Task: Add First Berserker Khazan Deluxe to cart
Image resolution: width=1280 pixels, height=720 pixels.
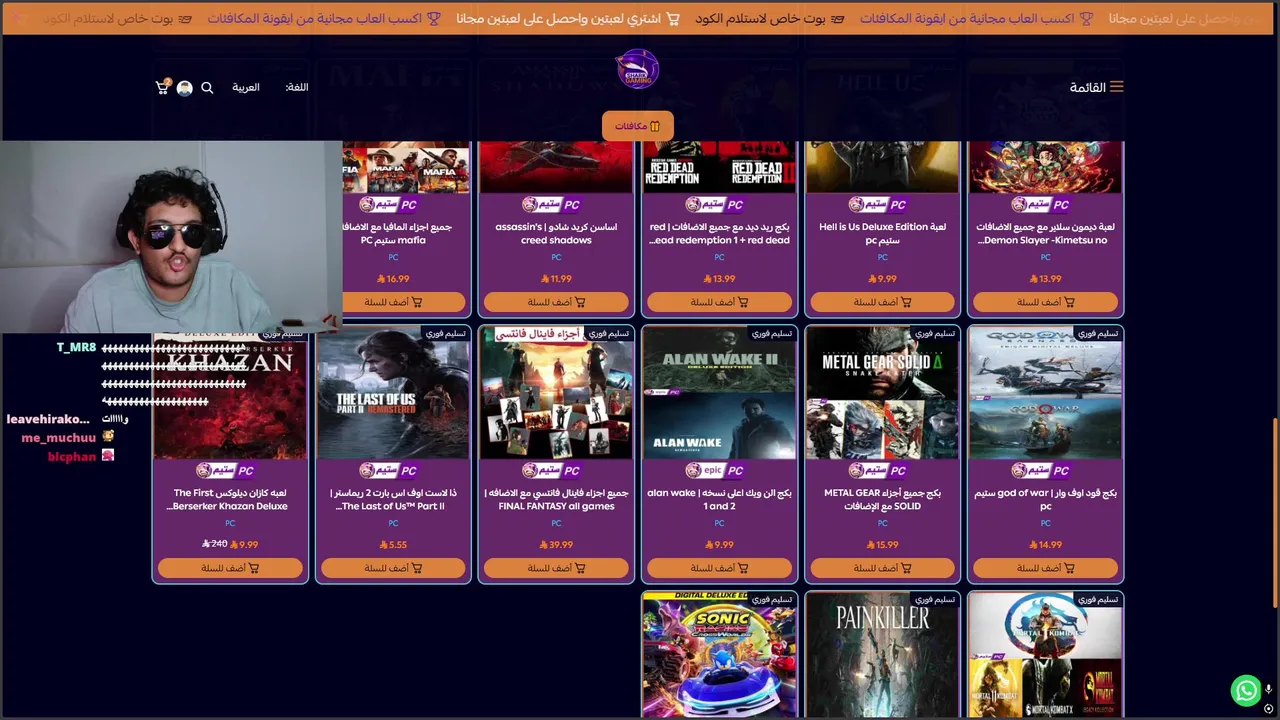Action: pyautogui.click(x=230, y=568)
